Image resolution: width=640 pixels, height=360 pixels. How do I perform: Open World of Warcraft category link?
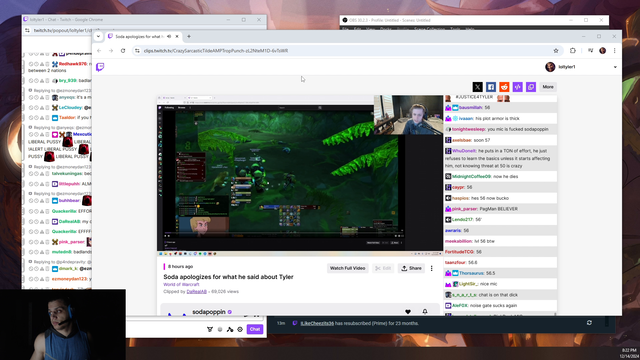click(181, 284)
